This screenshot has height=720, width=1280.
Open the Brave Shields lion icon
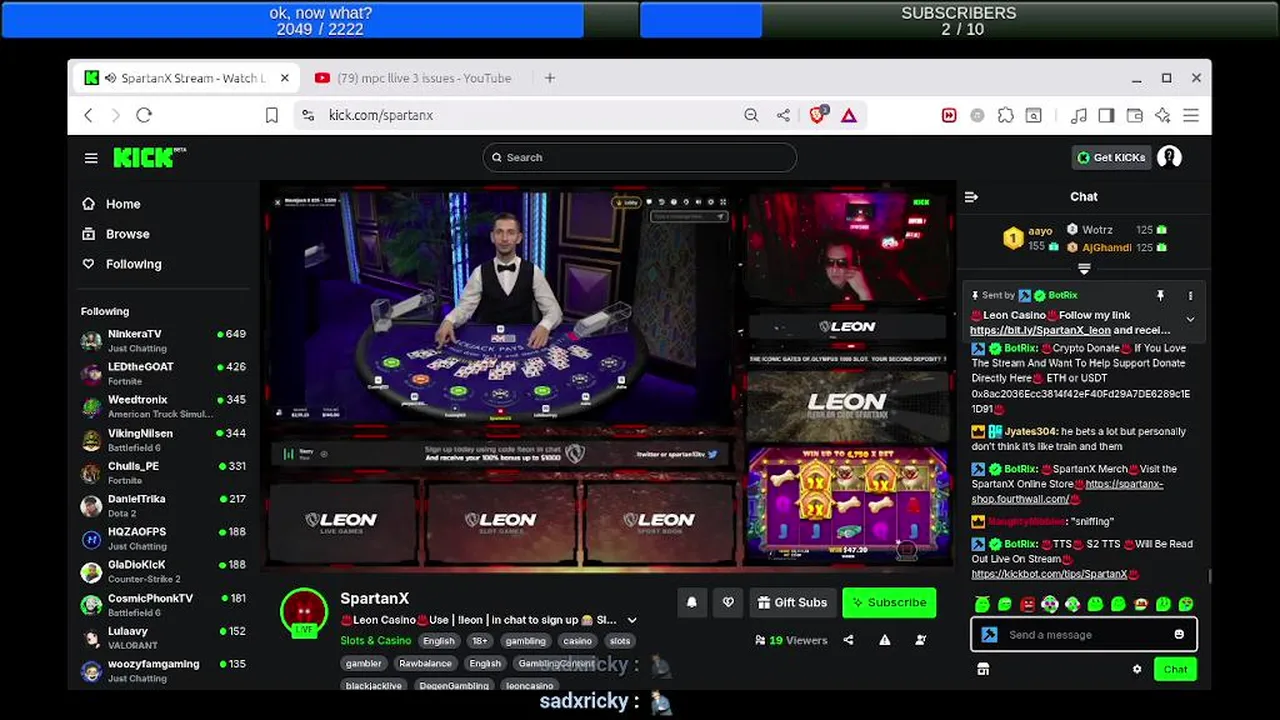[818, 114]
